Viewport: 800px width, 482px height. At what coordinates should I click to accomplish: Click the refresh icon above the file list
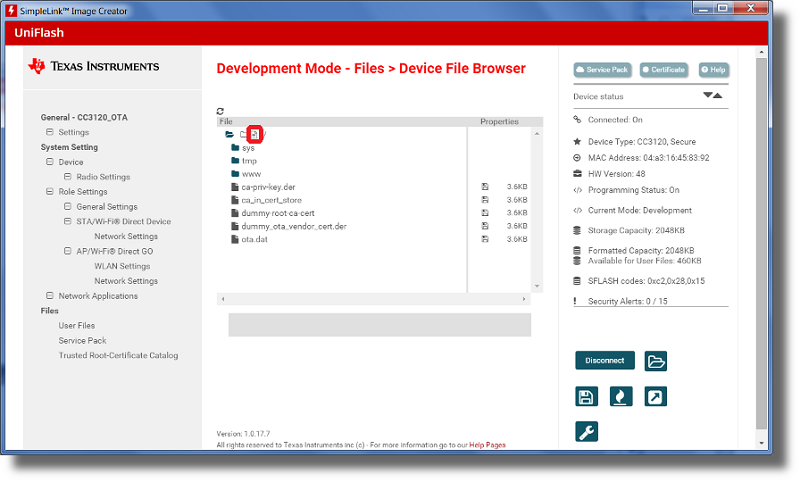220,111
